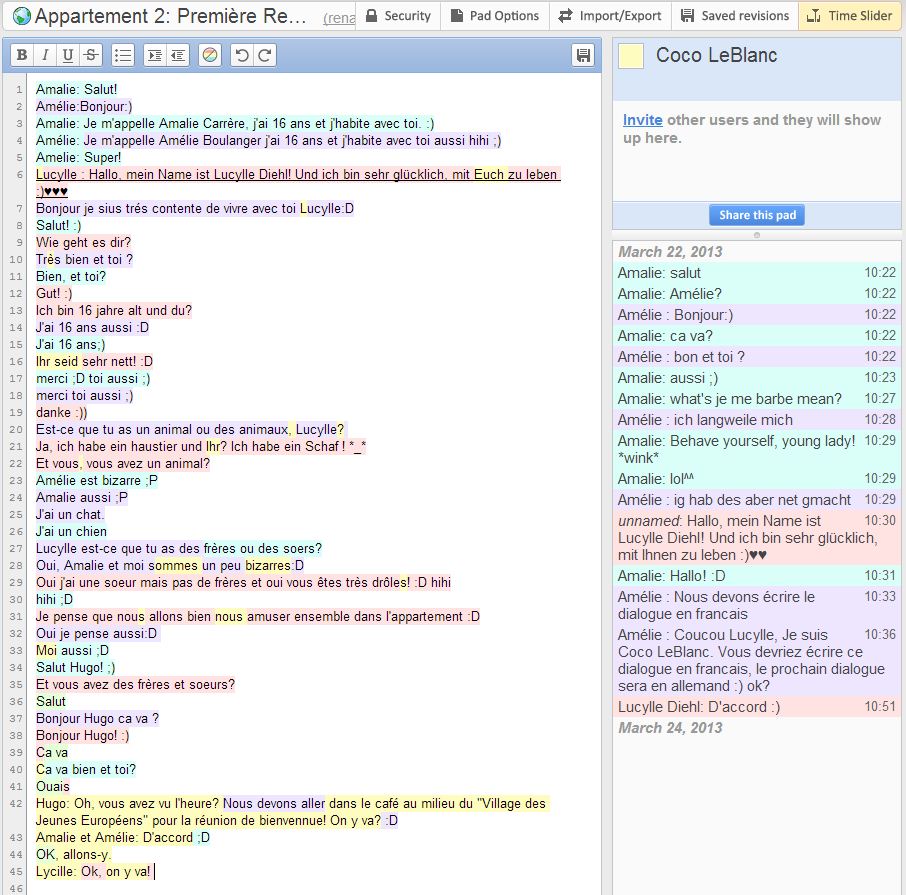Viewport: 906px width, 895px height.
Task: Open the Time Slider
Action: click(x=849, y=16)
